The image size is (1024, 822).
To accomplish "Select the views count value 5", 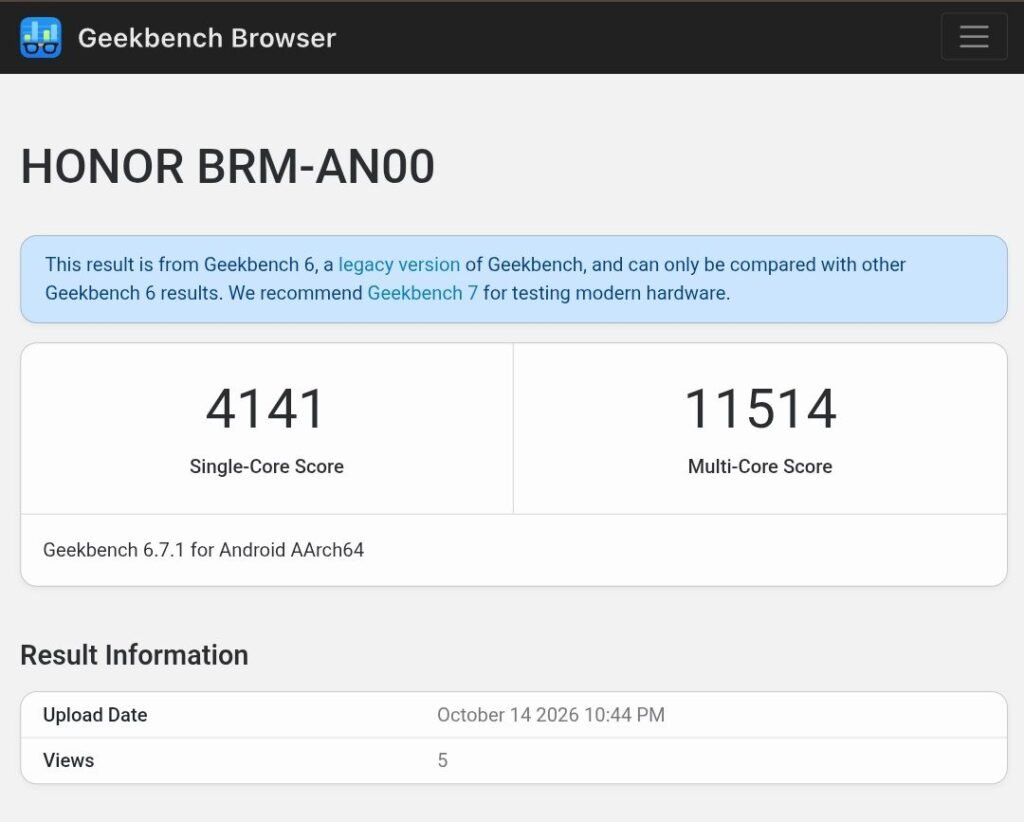I will pyautogui.click(x=442, y=761).
